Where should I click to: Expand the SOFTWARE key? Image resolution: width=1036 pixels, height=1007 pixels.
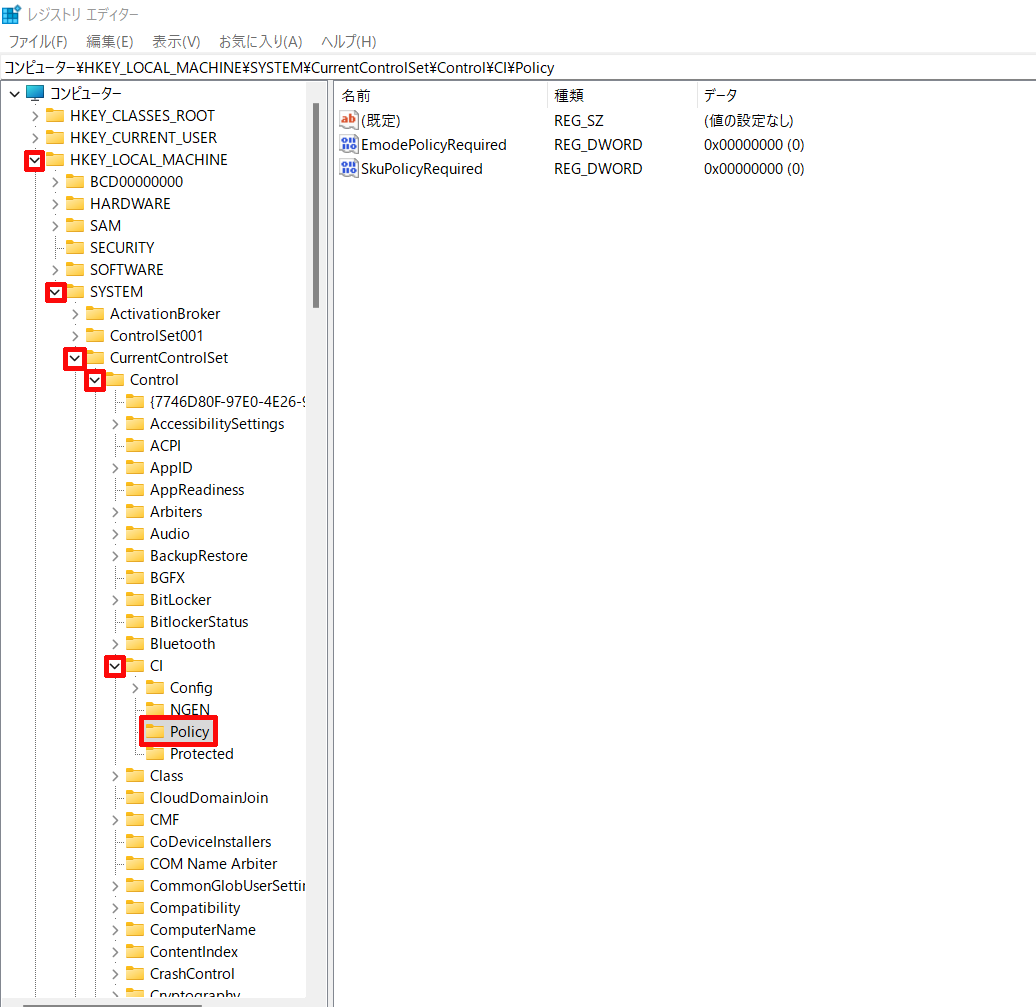(x=55, y=270)
